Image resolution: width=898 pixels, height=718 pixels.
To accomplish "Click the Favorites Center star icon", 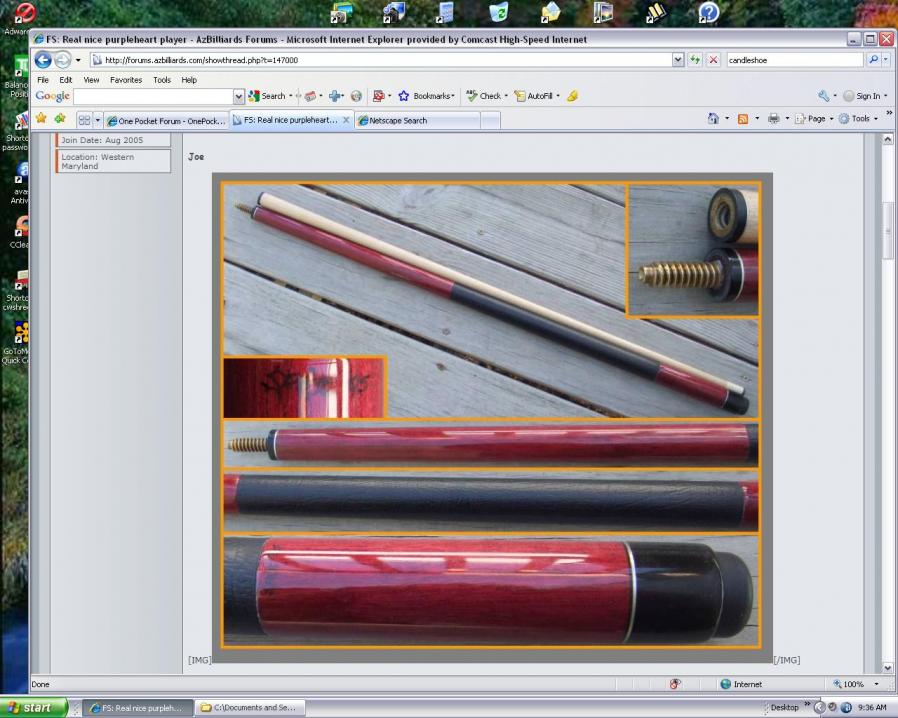I will click(41, 118).
